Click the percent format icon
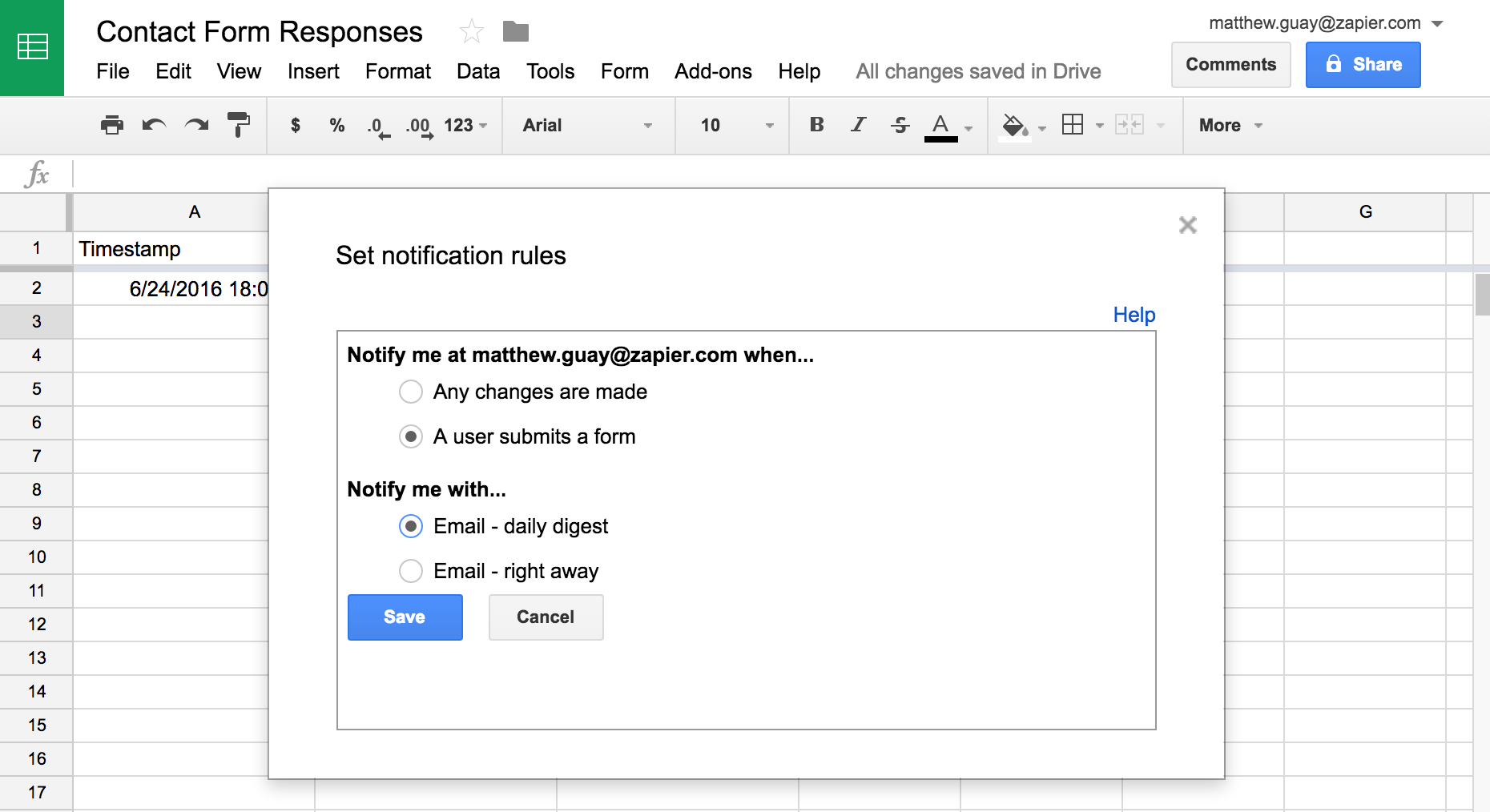Image resolution: width=1490 pixels, height=812 pixels. [336, 125]
